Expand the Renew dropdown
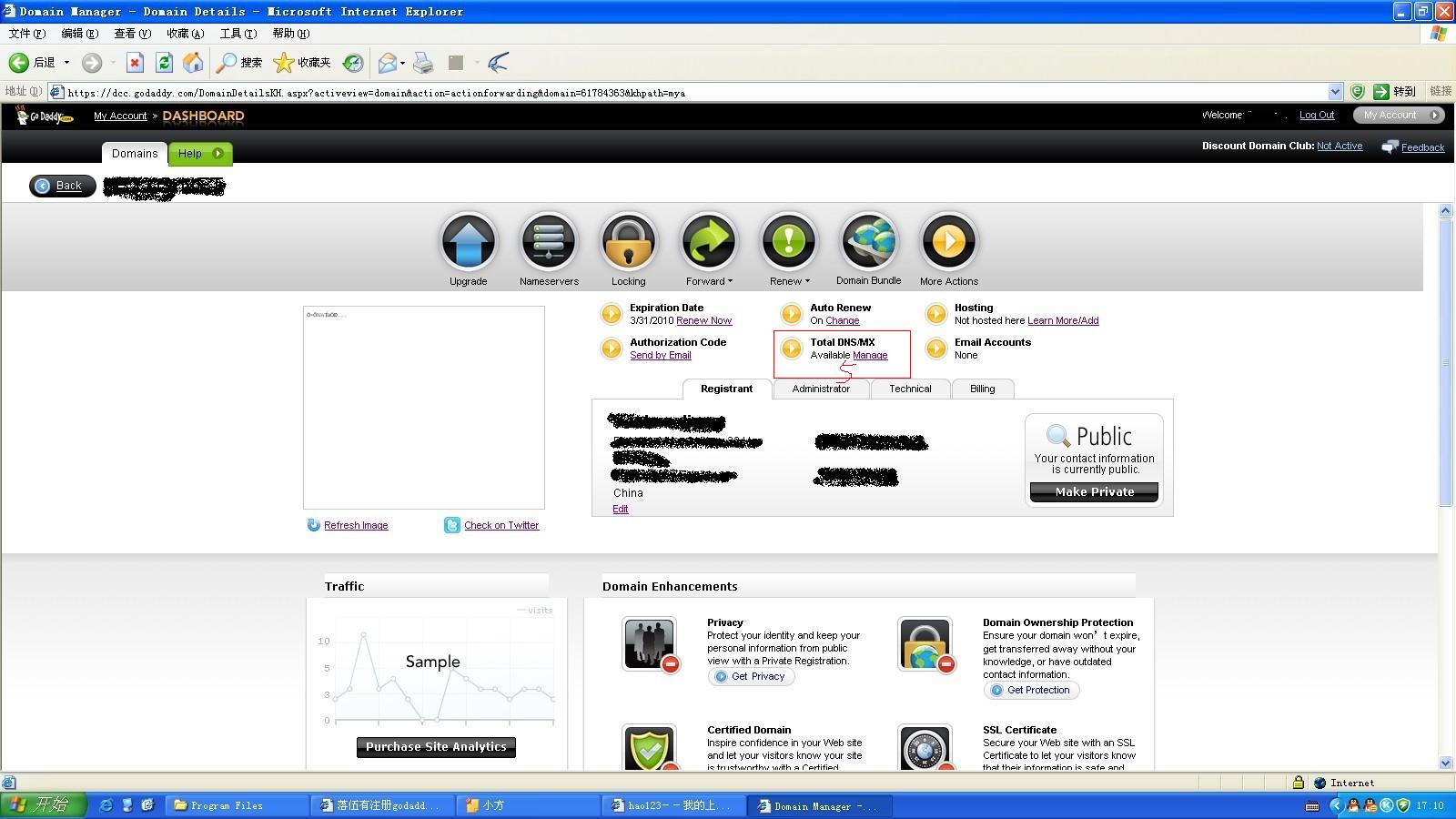The image size is (1456, 819). pyautogui.click(x=790, y=281)
